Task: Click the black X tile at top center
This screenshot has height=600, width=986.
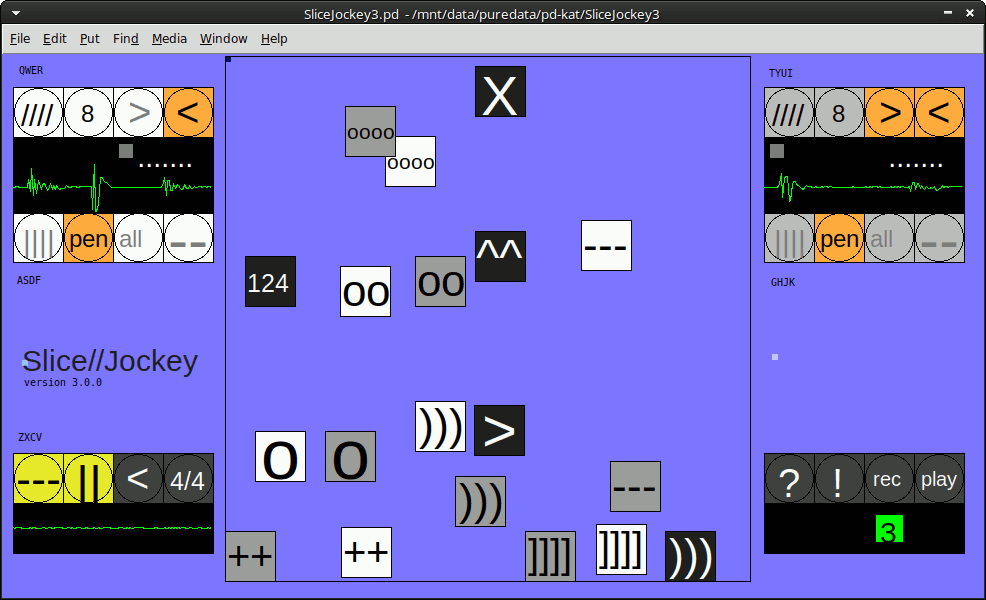Action: (500, 92)
